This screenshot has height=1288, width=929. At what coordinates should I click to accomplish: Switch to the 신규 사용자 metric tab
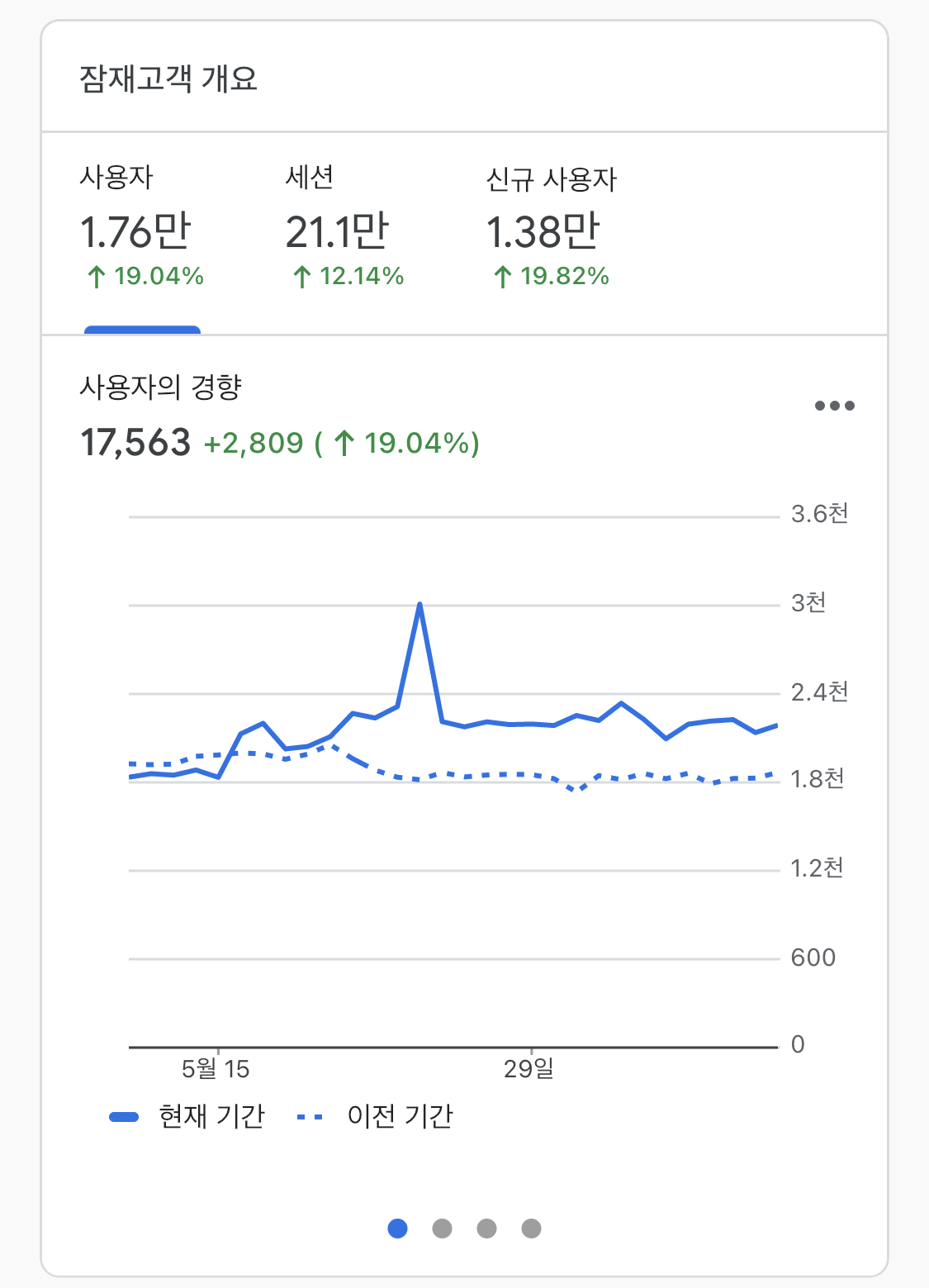tap(550, 231)
